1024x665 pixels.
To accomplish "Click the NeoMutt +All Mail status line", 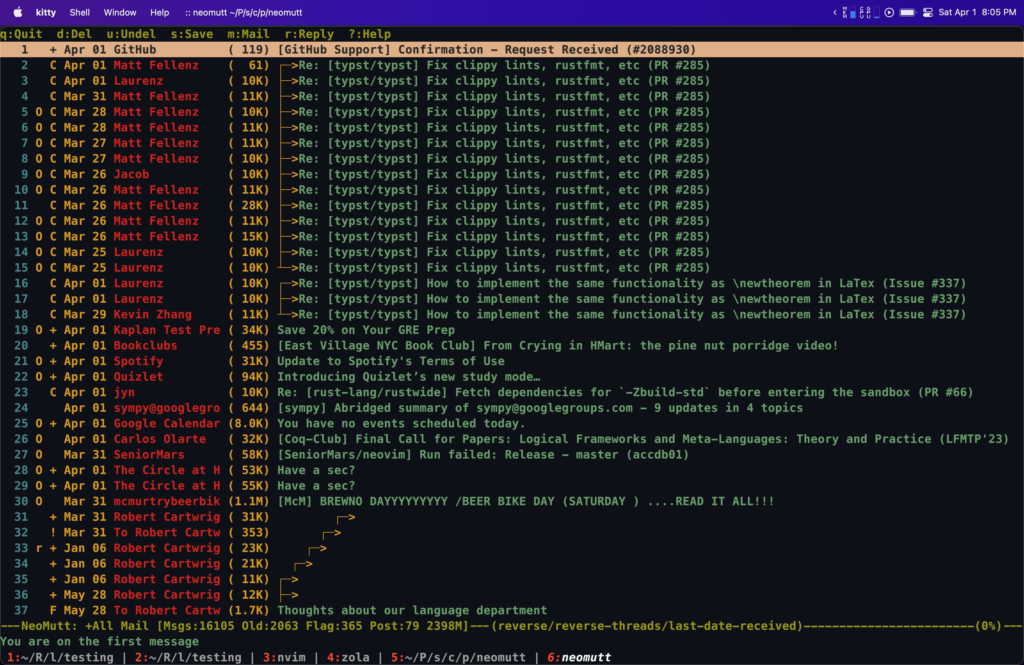I will [512, 626].
